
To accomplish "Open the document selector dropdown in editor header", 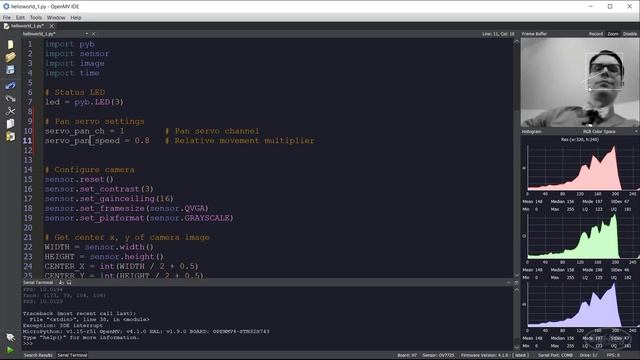I will click(x=87, y=34).
